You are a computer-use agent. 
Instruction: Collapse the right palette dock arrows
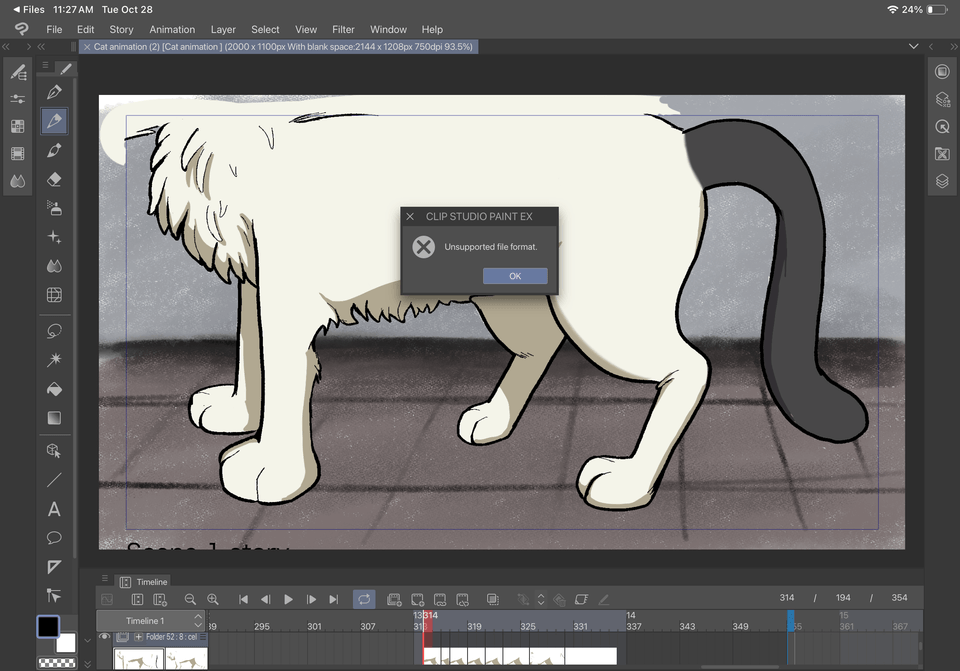(x=954, y=47)
